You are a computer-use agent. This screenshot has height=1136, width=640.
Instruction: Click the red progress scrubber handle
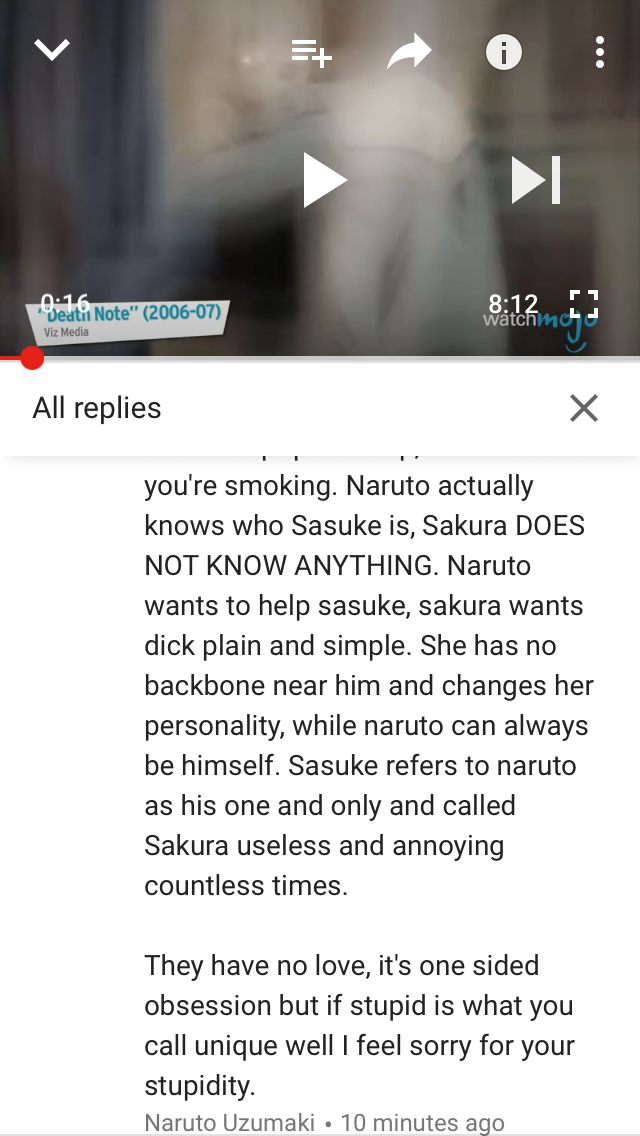pos(32,358)
